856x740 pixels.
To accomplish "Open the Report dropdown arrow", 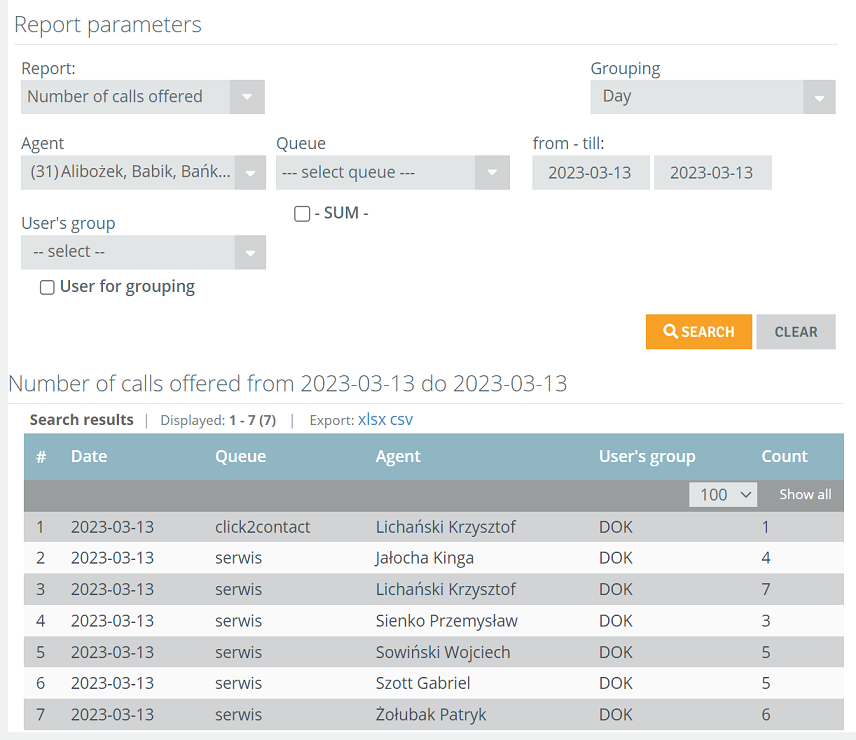I will tap(247, 97).
